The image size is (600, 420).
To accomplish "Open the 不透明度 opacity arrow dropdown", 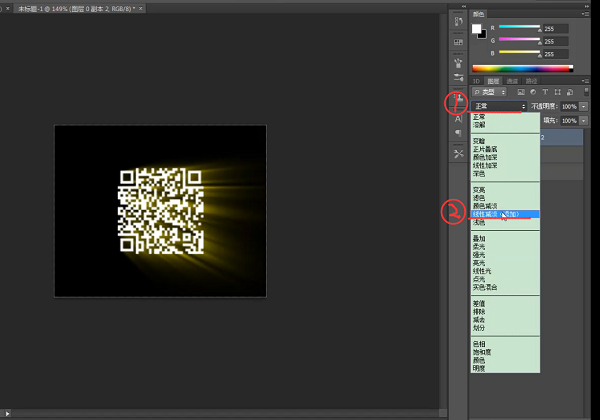I will tap(584, 107).
